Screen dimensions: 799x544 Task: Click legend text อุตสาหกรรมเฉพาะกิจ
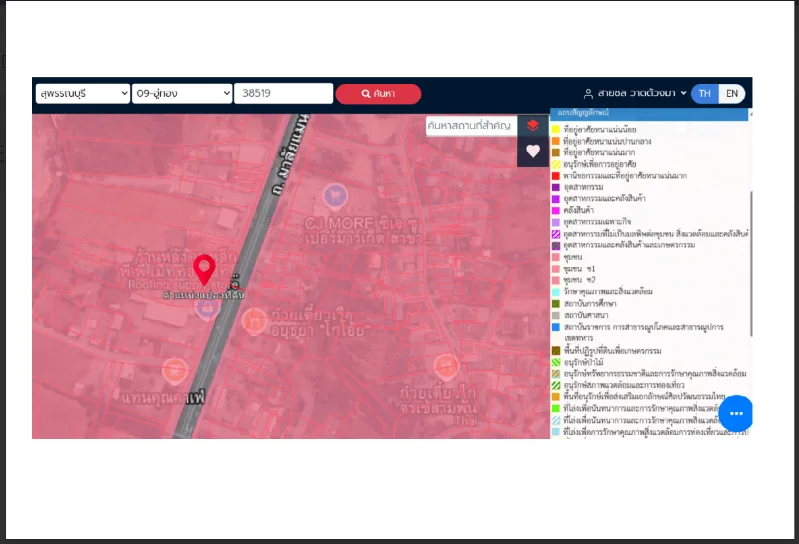597,222
